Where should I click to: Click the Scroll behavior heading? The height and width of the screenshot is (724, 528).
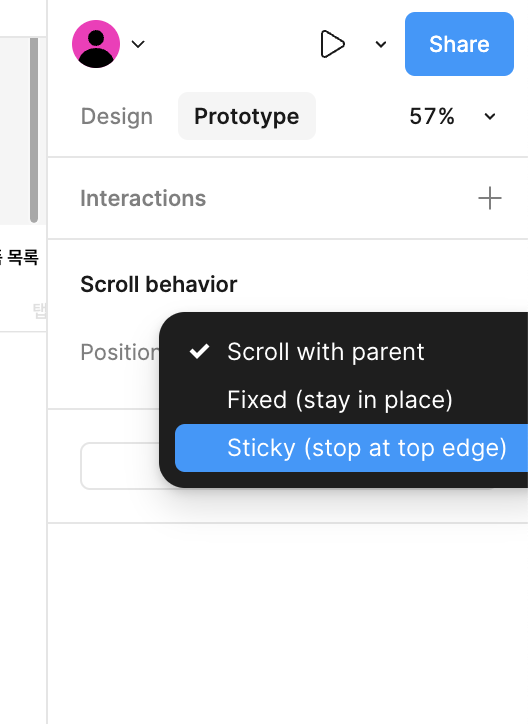159,284
